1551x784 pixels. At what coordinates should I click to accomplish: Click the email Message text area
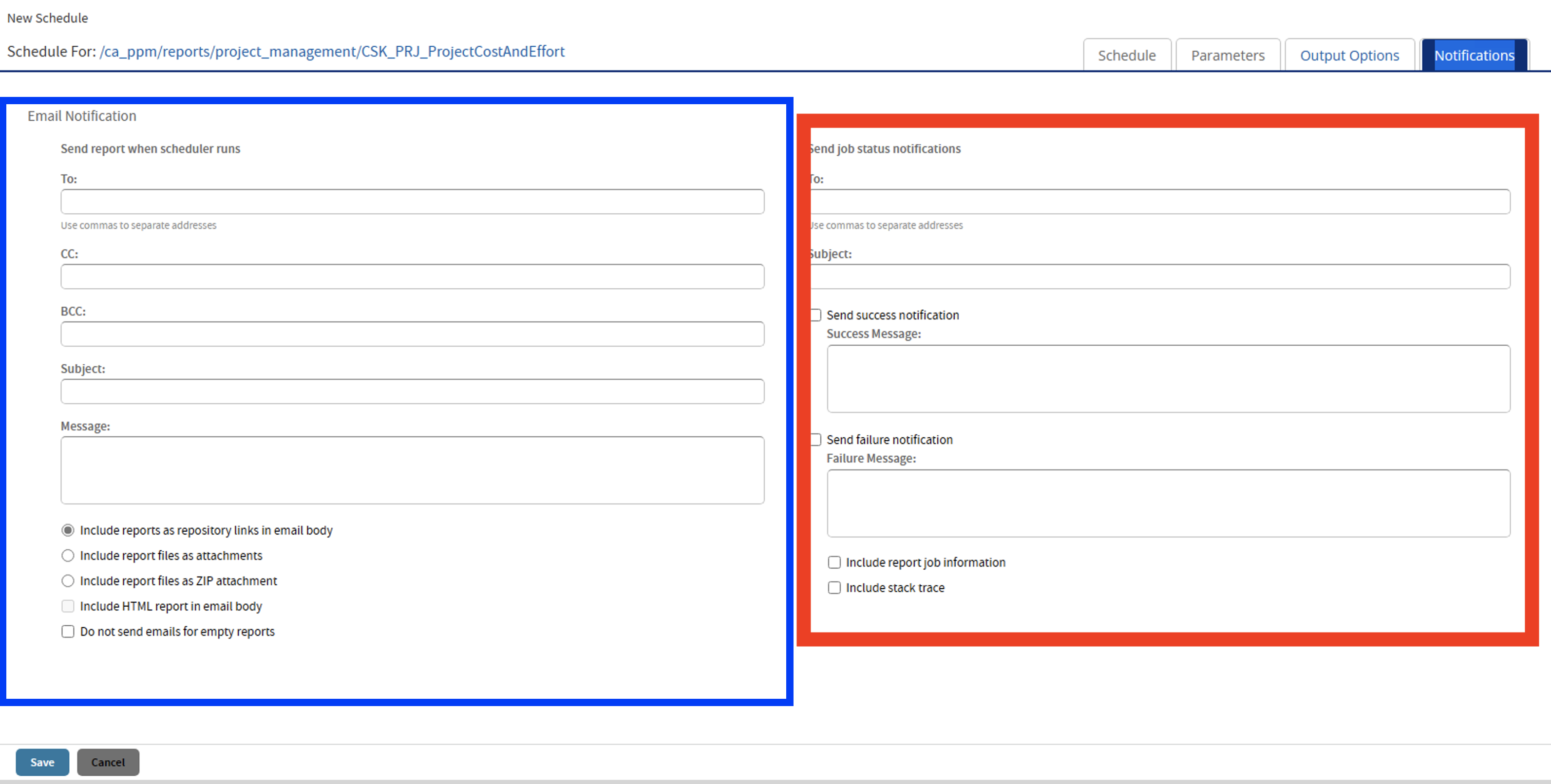click(412, 470)
